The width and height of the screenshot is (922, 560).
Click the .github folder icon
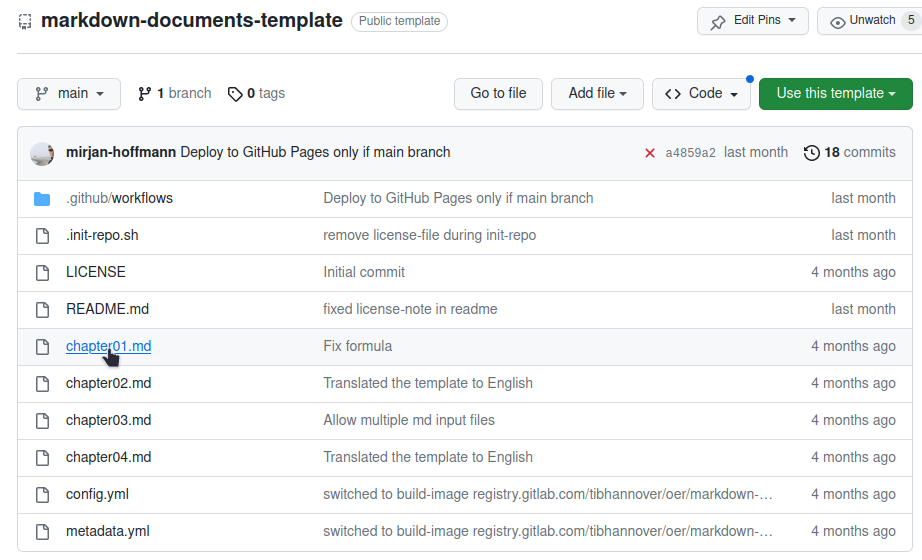[x=42, y=198]
